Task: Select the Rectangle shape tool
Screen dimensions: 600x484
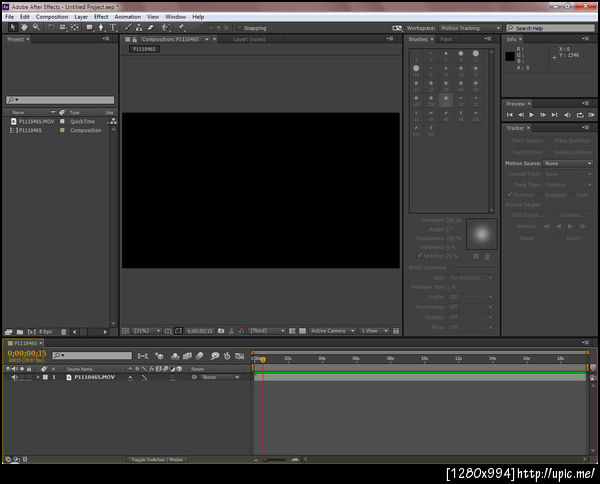Action: (89, 28)
